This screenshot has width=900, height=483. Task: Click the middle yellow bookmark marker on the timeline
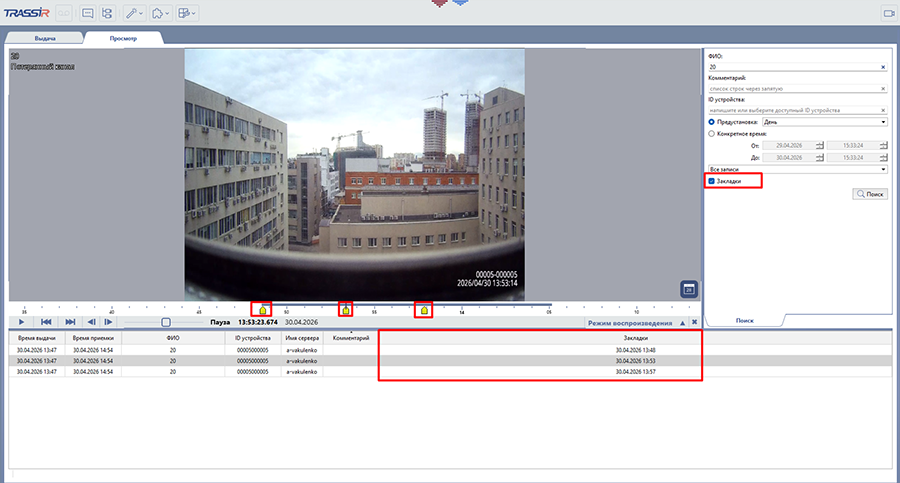tap(346, 310)
